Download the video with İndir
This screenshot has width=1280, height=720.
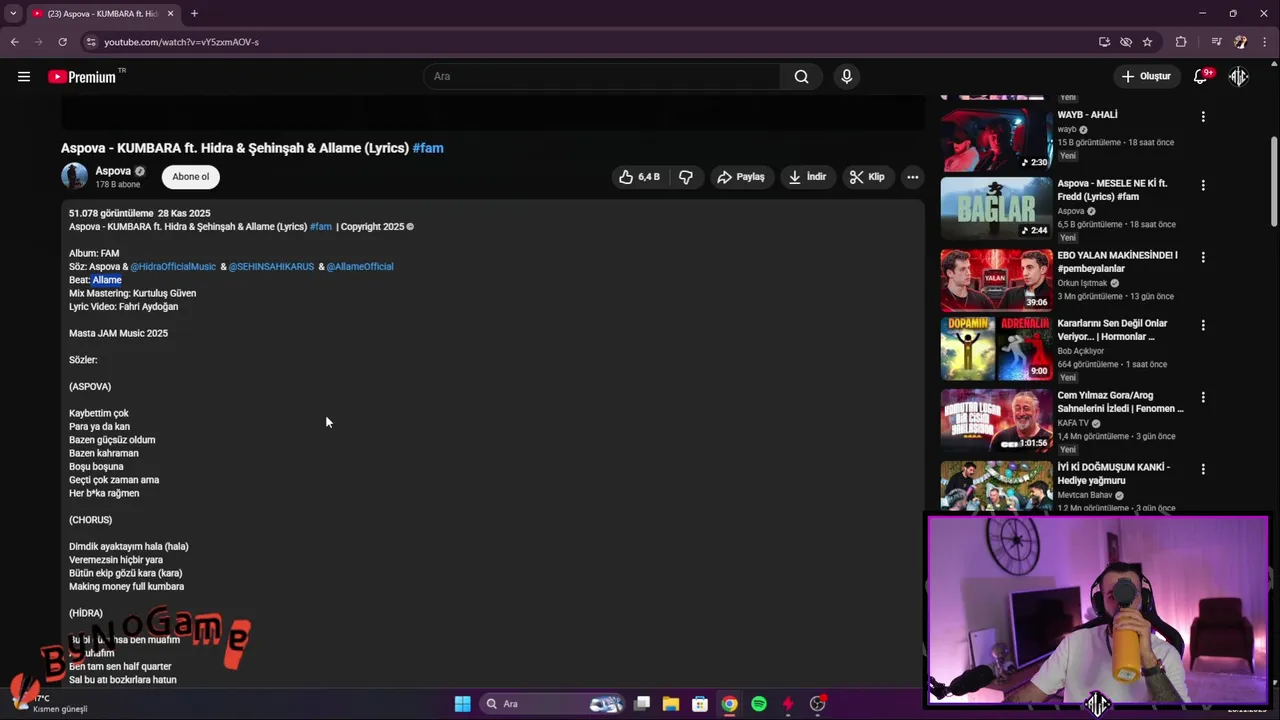click(x=807, y=177)
